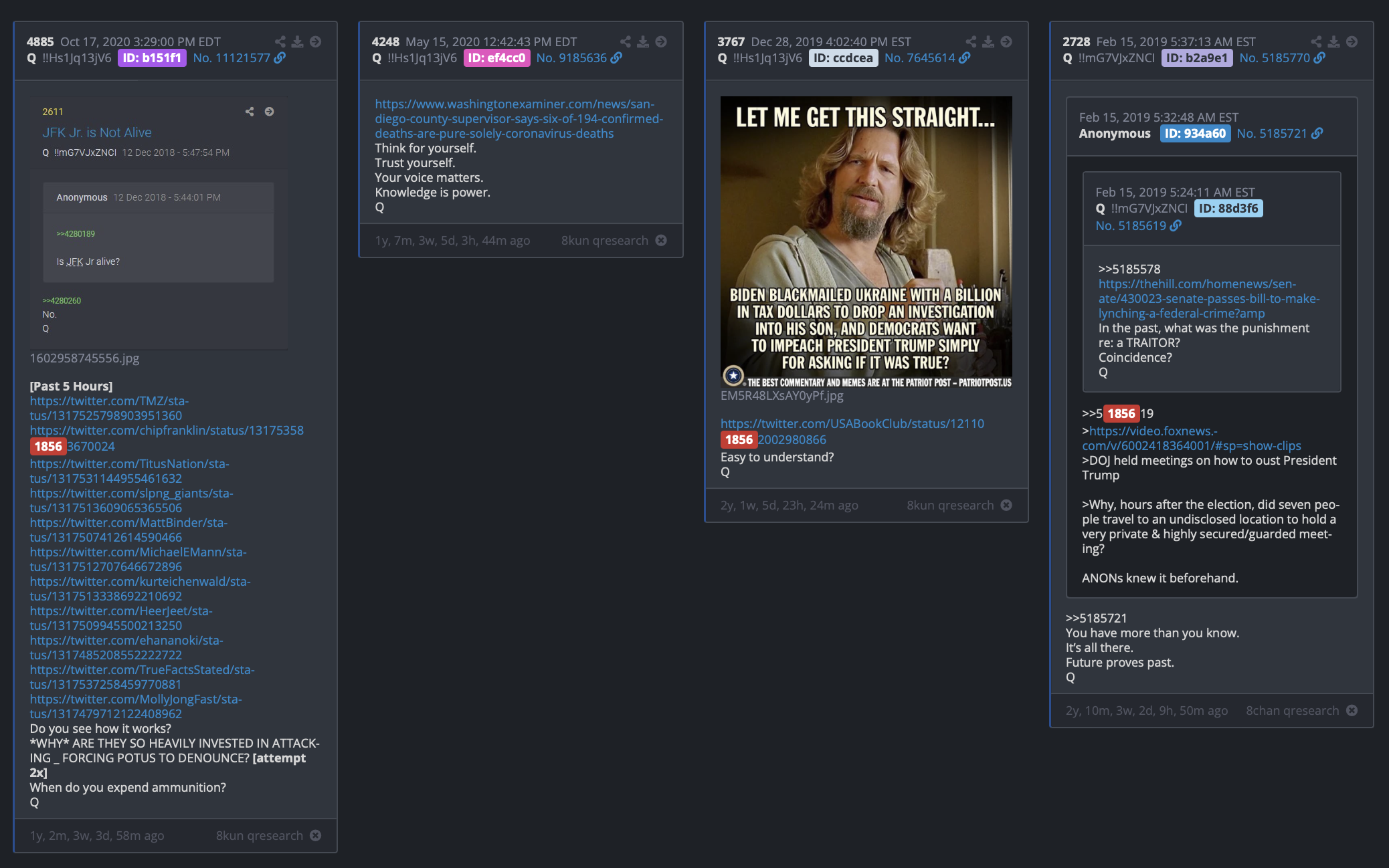Open the thehill.com lynching bill link
Screen dimensions: 1389x868
pyautogui.click(x=1208, y=299)
